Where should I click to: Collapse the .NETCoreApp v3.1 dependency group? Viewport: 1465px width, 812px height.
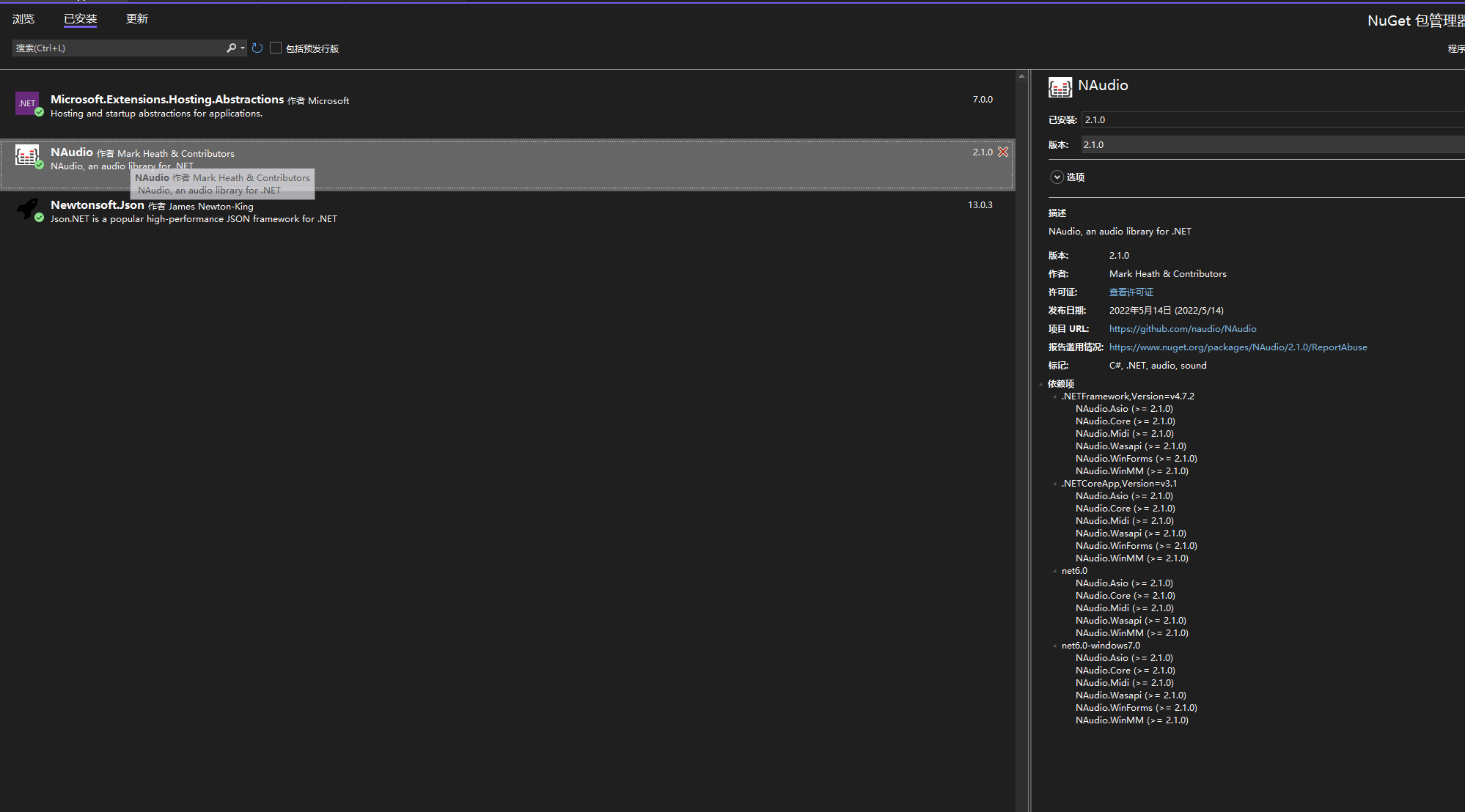tap(1055, 484)
